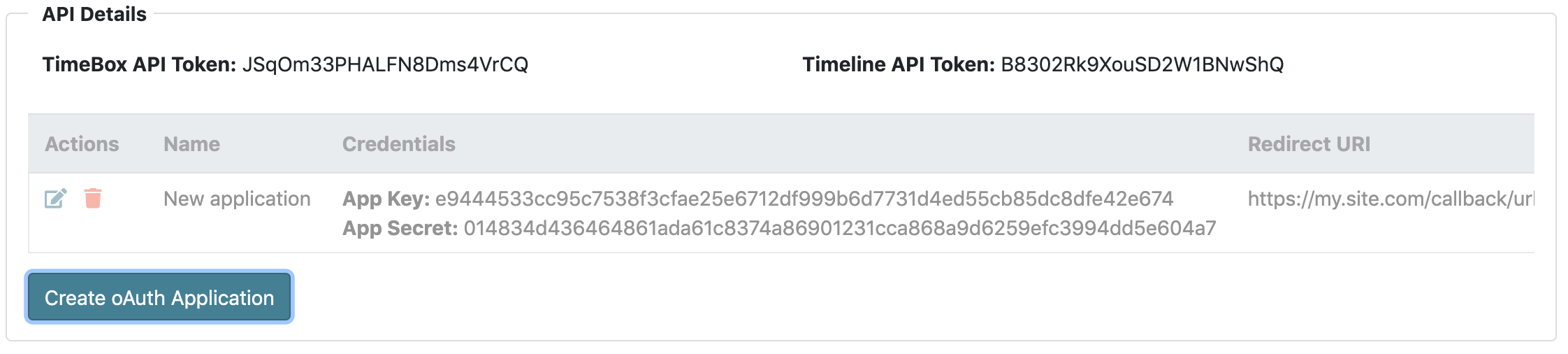Click the App Secret label

coord(400,228)
